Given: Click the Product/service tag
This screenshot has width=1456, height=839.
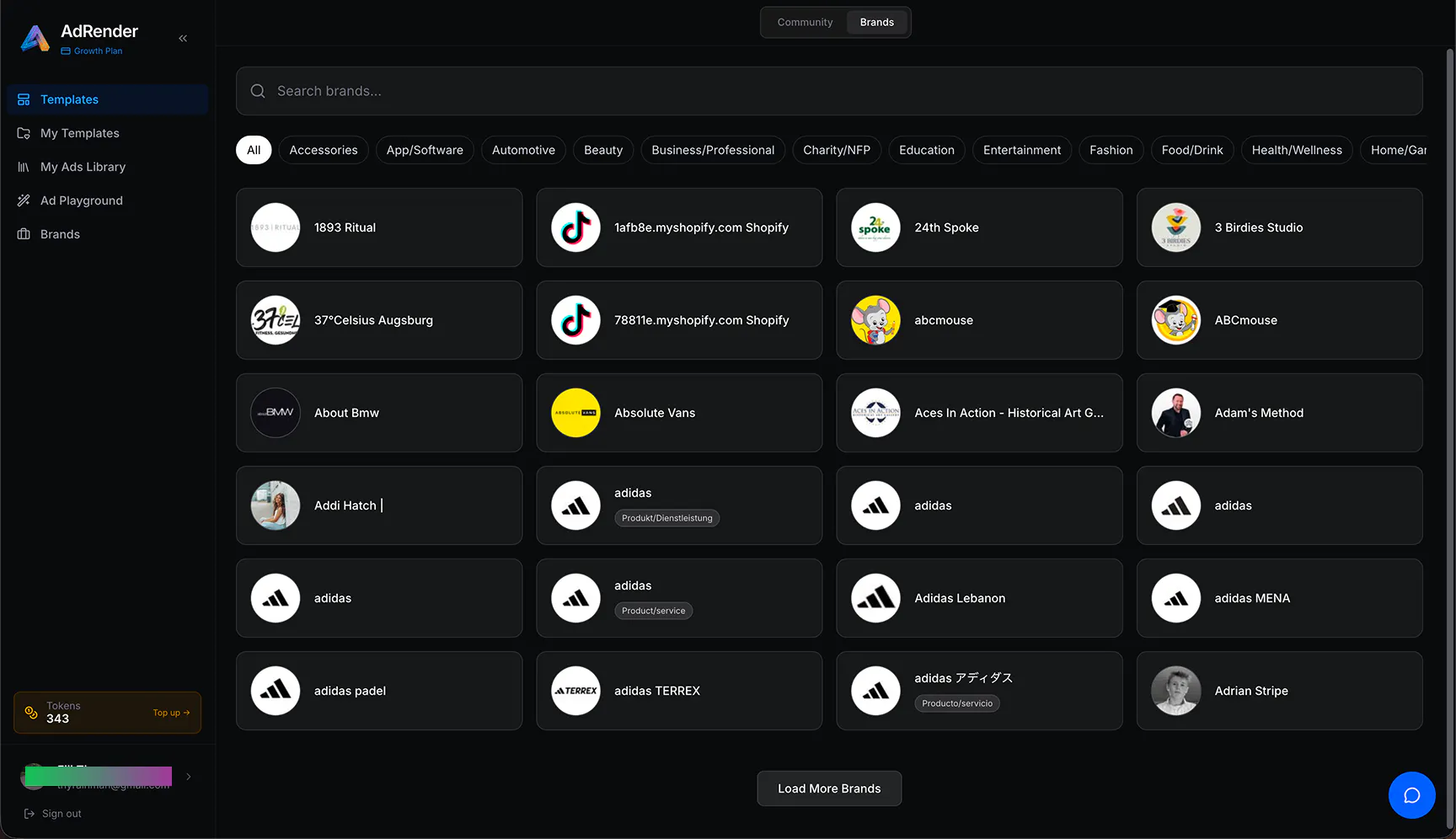Looking at the screenshot, I should [654, 611].
